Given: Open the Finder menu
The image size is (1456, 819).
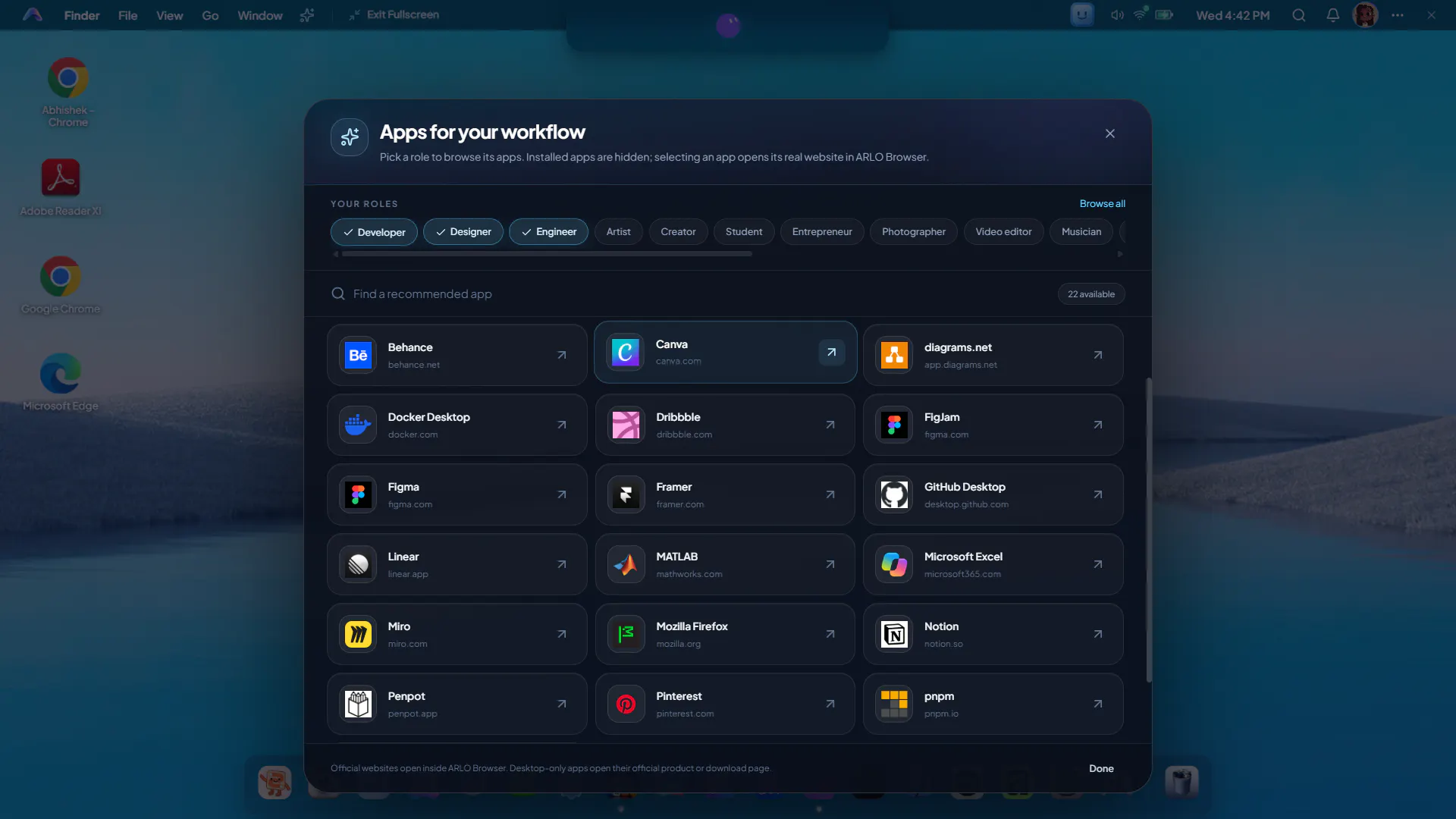Looking at the screenshot, I should (x=82, y=15).
